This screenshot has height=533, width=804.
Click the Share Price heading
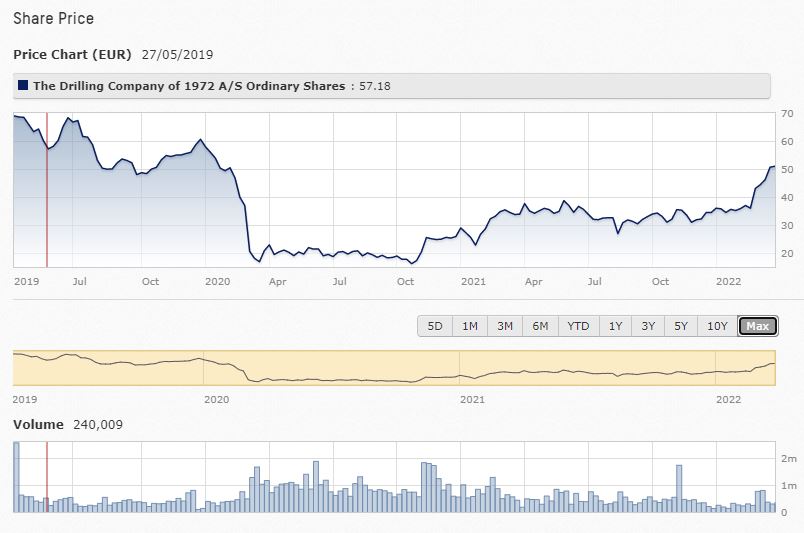pos(53,18)
